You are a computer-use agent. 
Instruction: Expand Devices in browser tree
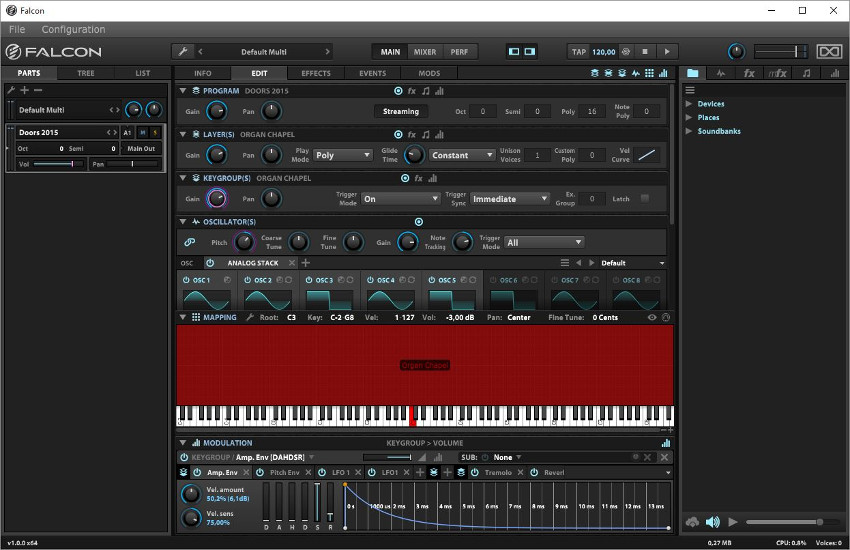688,103
